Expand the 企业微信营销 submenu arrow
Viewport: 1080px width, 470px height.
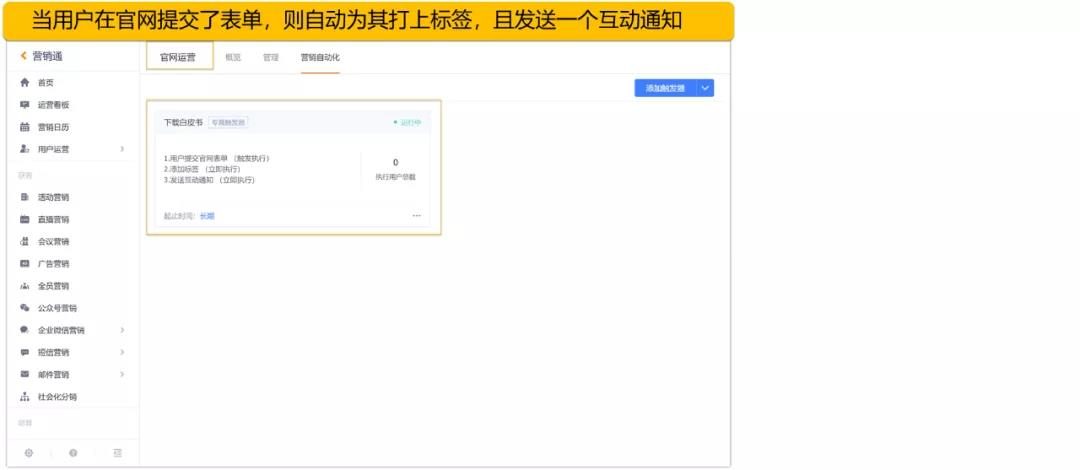[122, 330]
